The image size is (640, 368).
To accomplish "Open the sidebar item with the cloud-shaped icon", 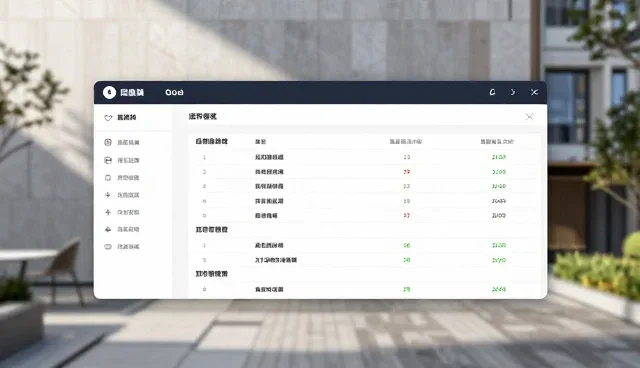I will [x=122, y=229].
